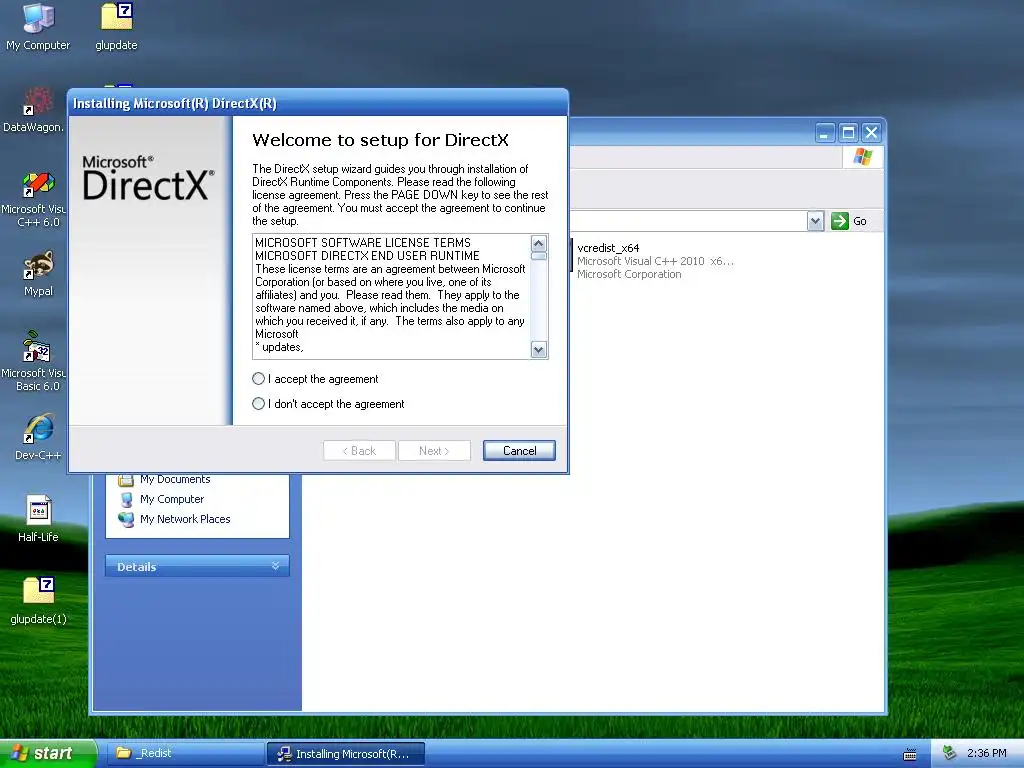Screen dimensions: 1024x768
Task: Click the keyboard icon in the taskbar
Action: (x=910, y=754)
